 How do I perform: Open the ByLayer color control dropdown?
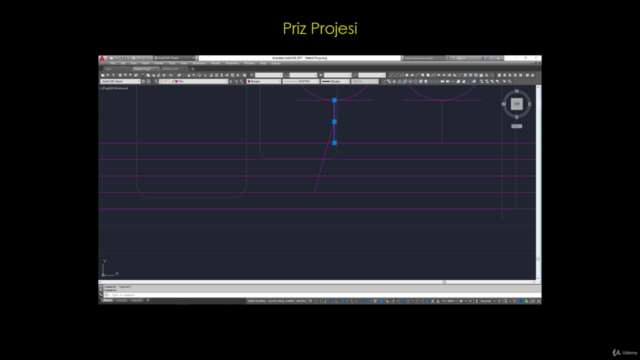264,81
